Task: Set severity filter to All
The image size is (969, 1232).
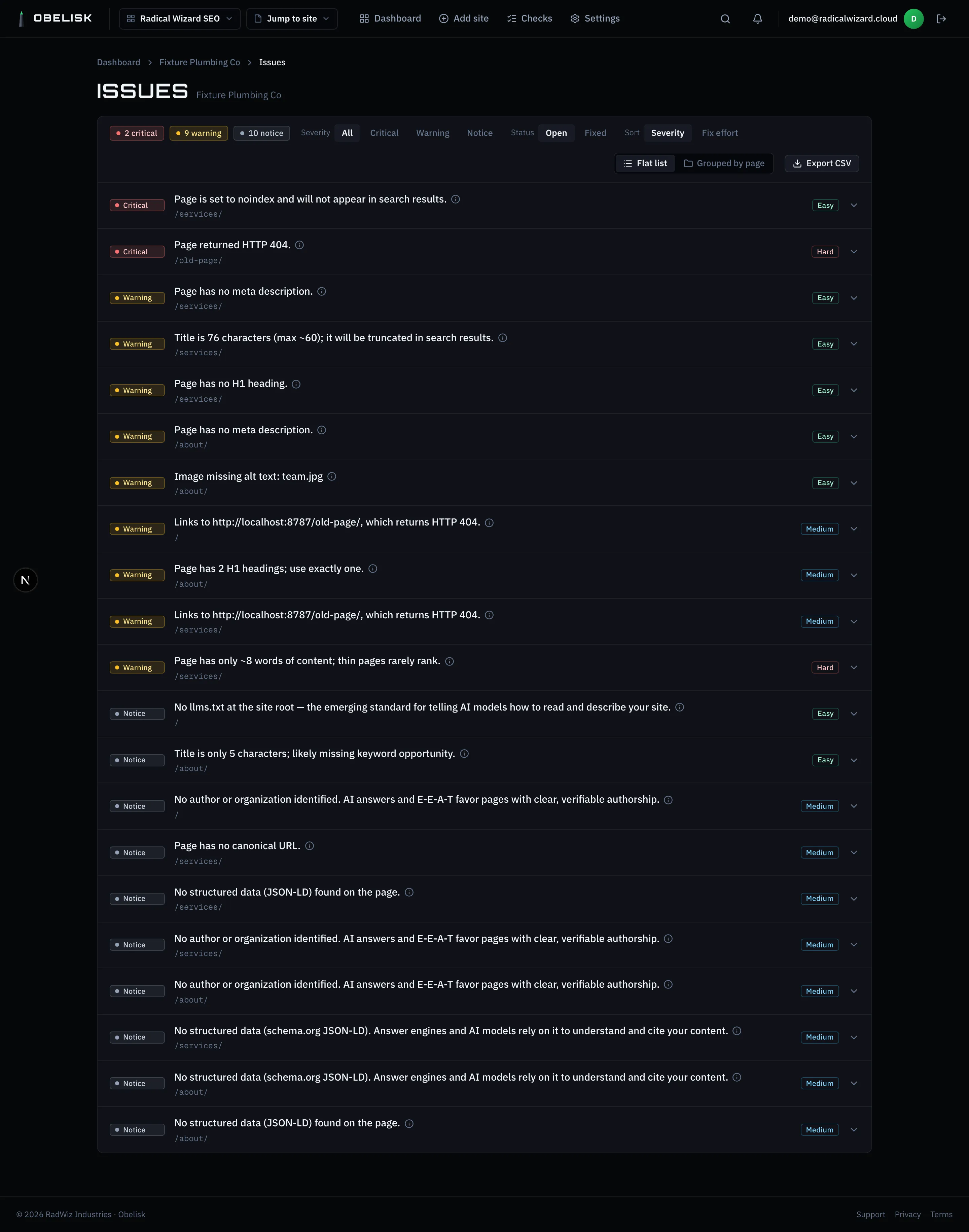Action: (x=347, y=133)
